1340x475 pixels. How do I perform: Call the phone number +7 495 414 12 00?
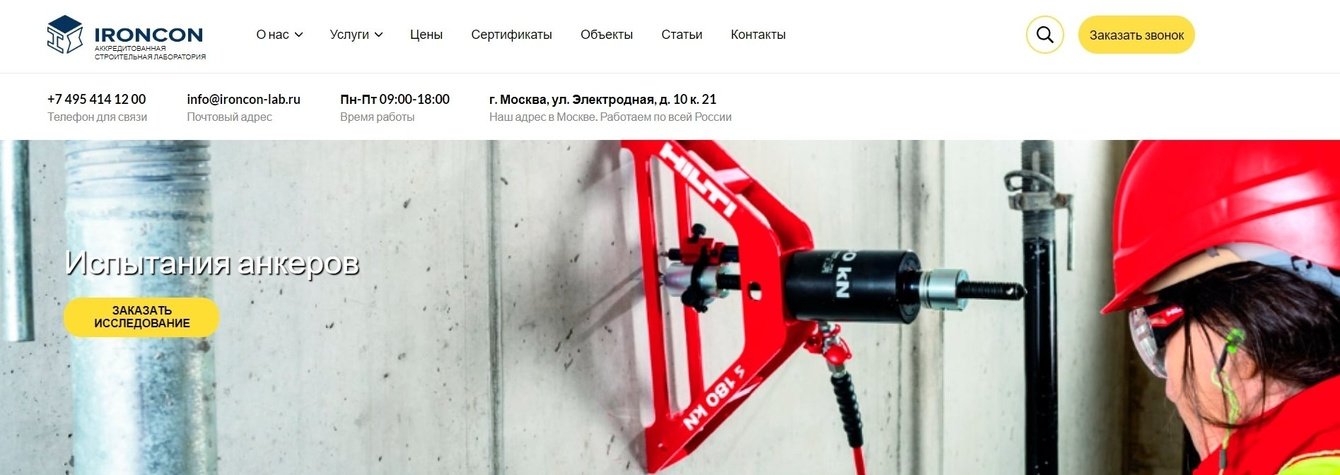coord(96,99)
